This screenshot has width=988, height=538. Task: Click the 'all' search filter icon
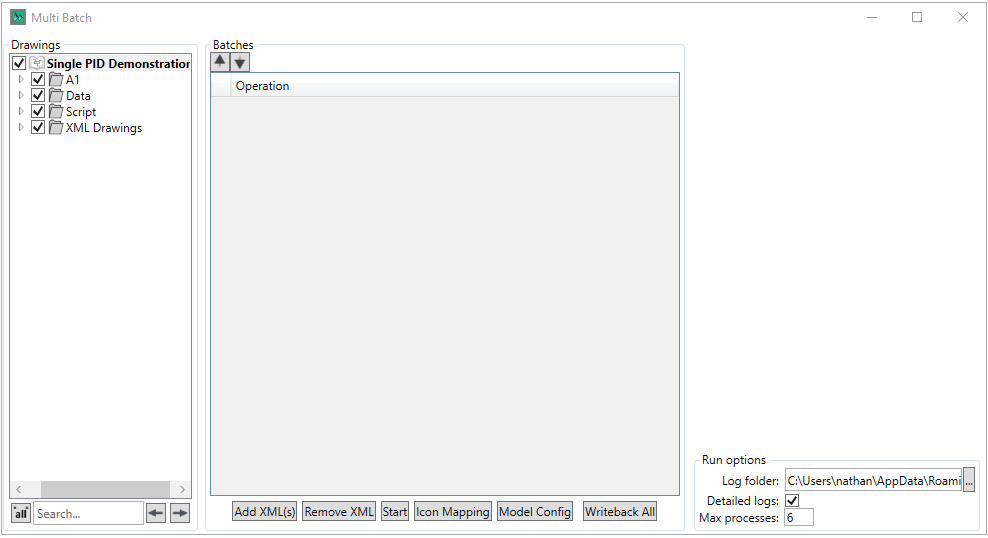click(x=20, y=513)
